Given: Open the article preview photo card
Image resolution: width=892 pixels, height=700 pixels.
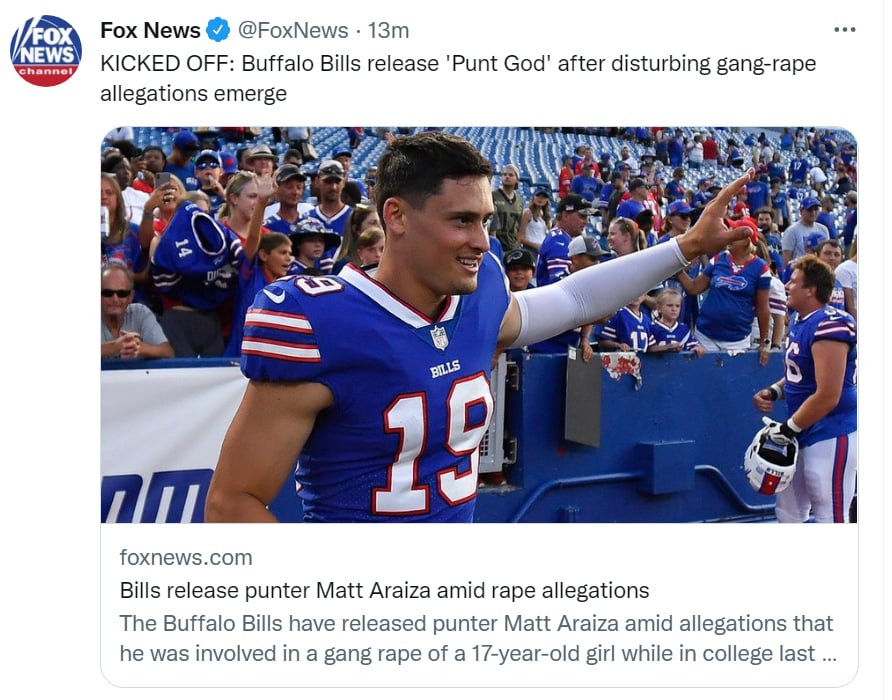Looking at the screenshot, I should 479,324.
